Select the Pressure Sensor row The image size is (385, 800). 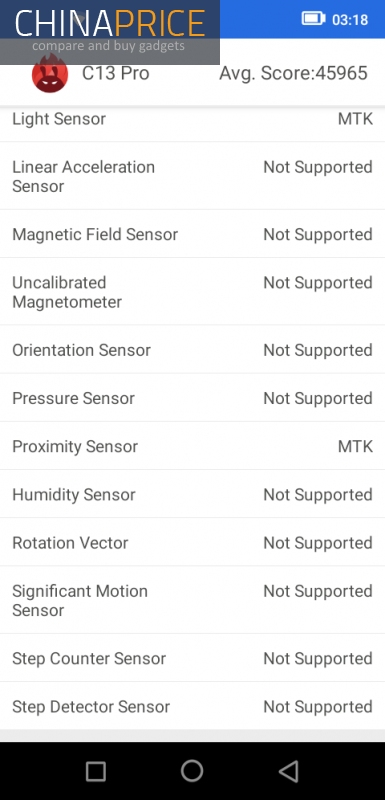point(192,398)
